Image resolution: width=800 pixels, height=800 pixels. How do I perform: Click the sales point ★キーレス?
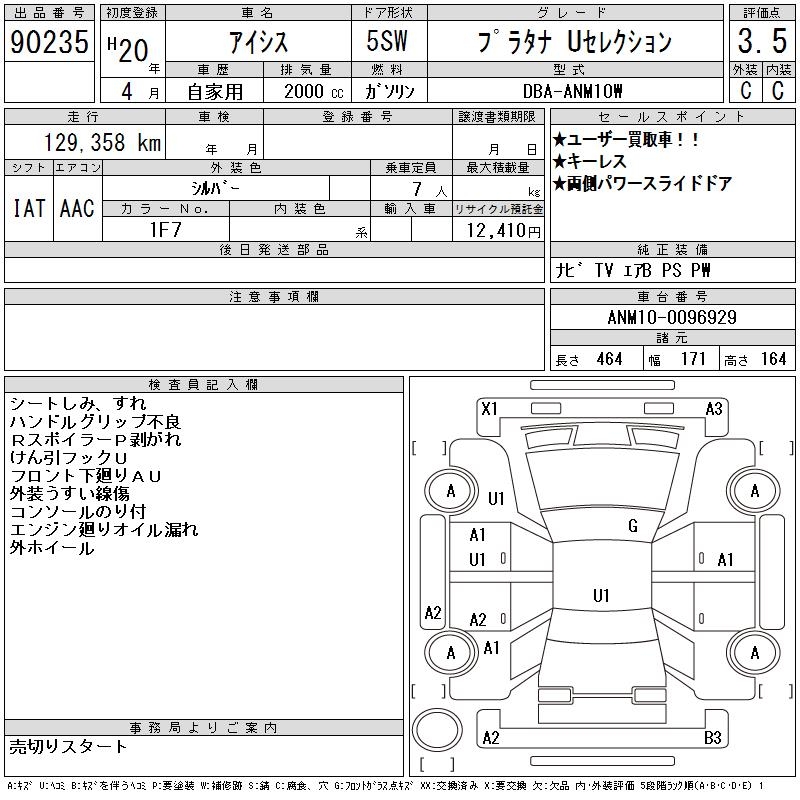(589, 162)
